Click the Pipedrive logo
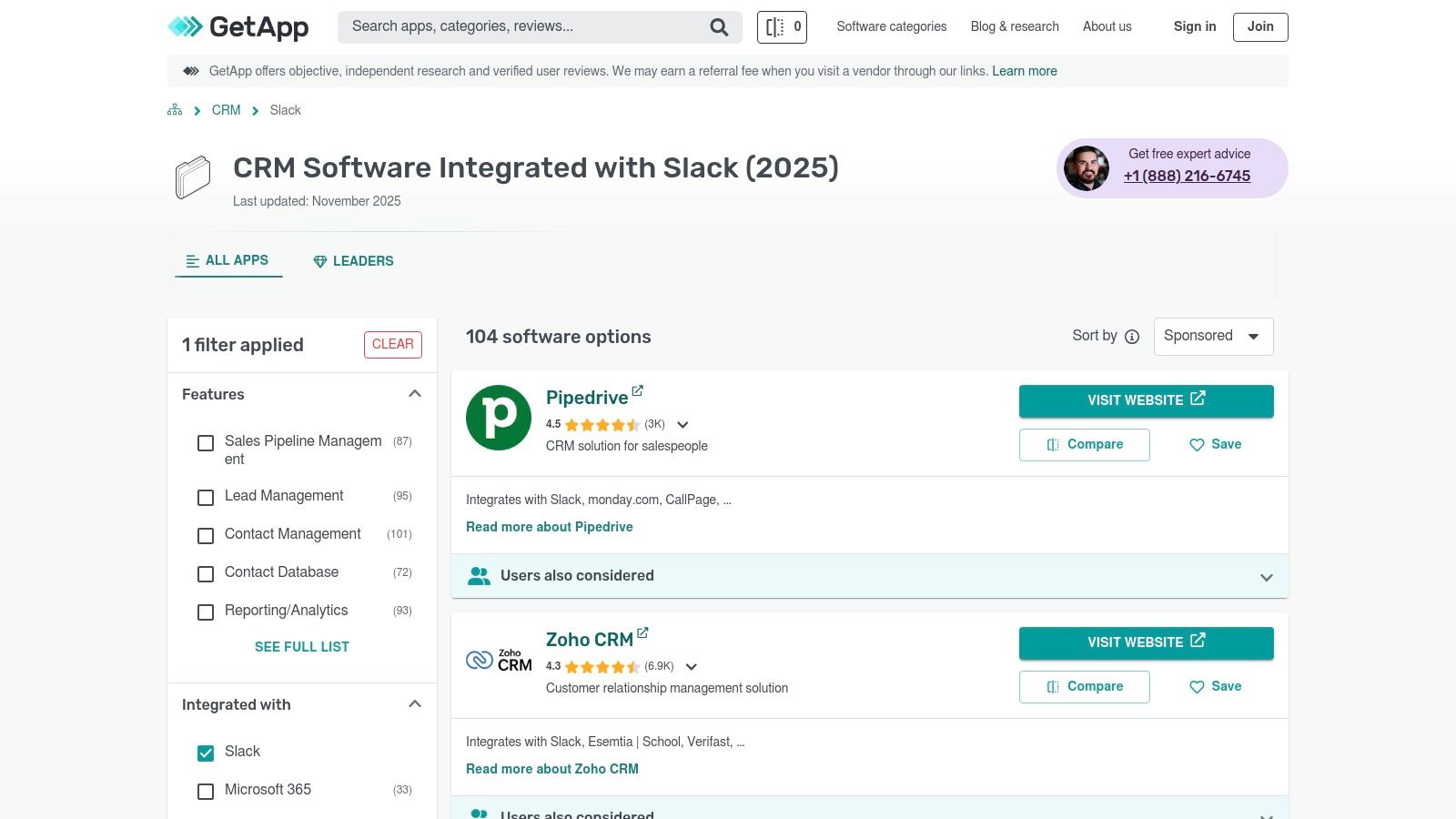Image resolution: width=1456 pixels, height=819 pixels. pos(499,417)
